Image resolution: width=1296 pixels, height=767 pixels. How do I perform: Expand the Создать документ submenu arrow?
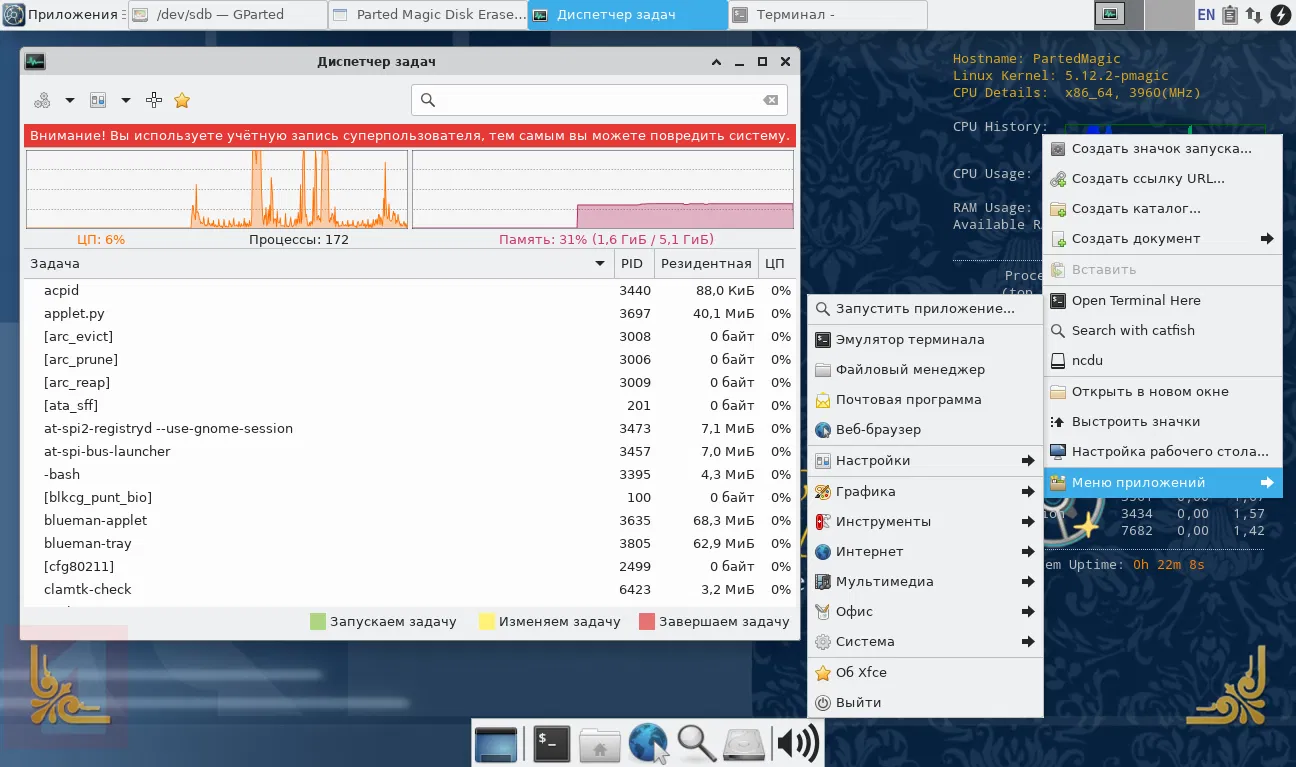[x=1267, y=239]
